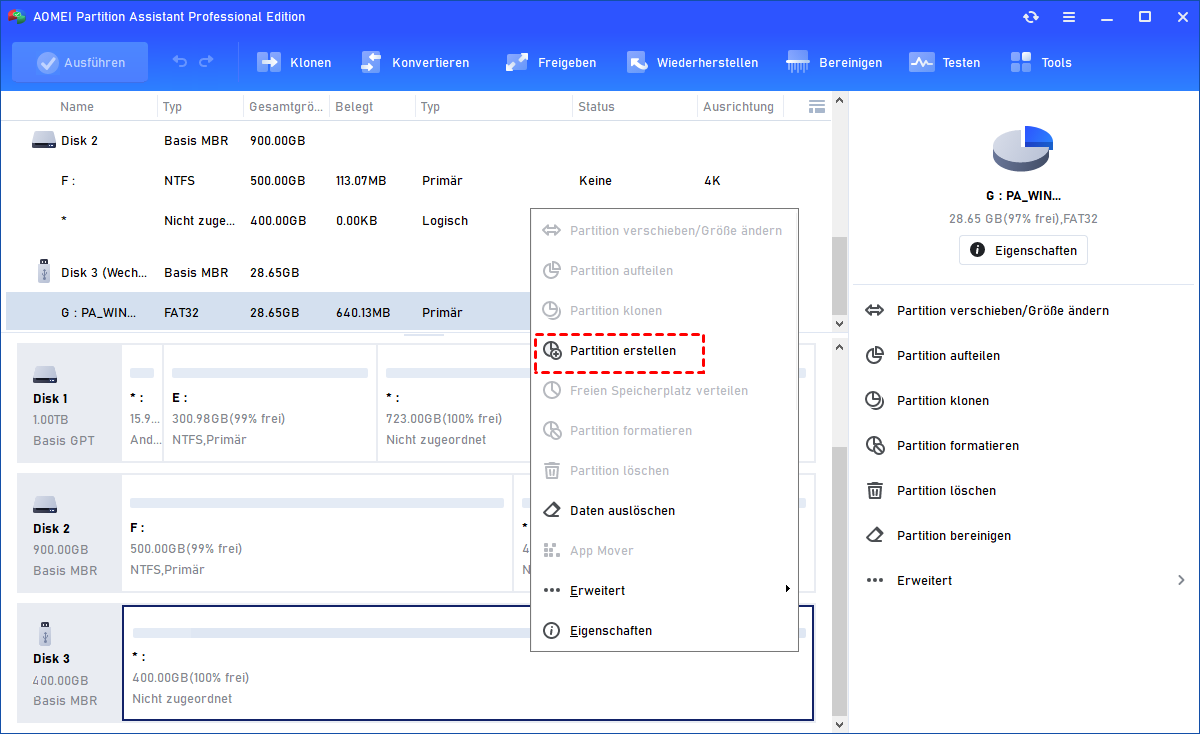Click Partition bereinigen in right panel

coord(954,536)
